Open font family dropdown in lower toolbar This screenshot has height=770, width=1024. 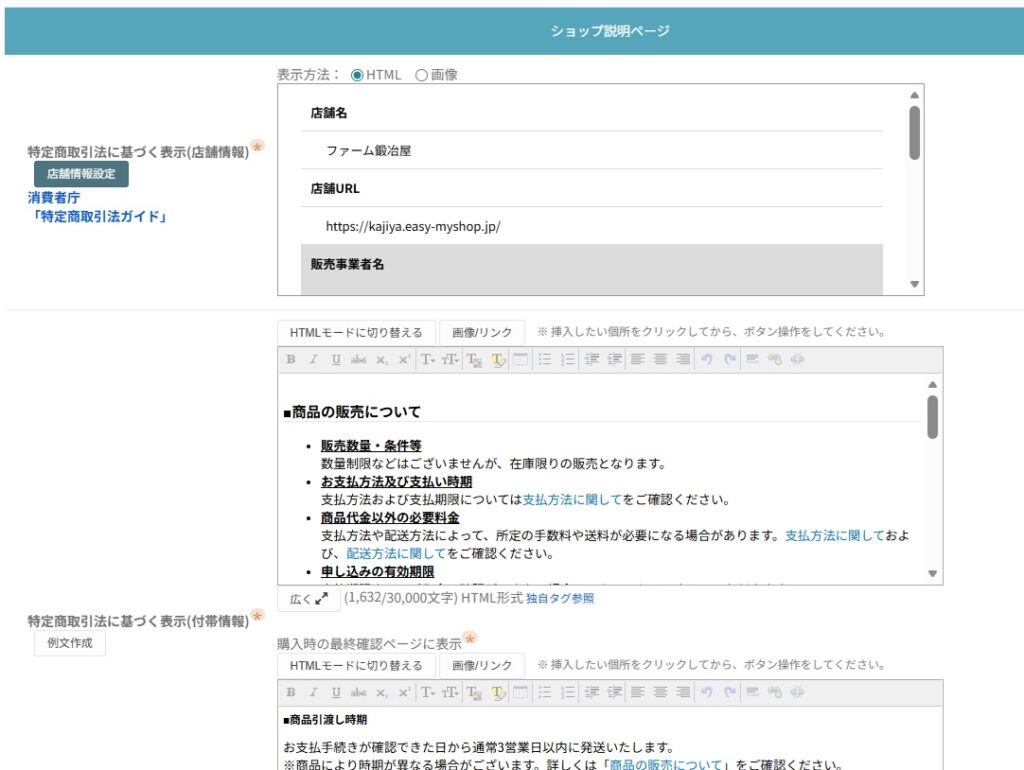[x=427, y=692]
